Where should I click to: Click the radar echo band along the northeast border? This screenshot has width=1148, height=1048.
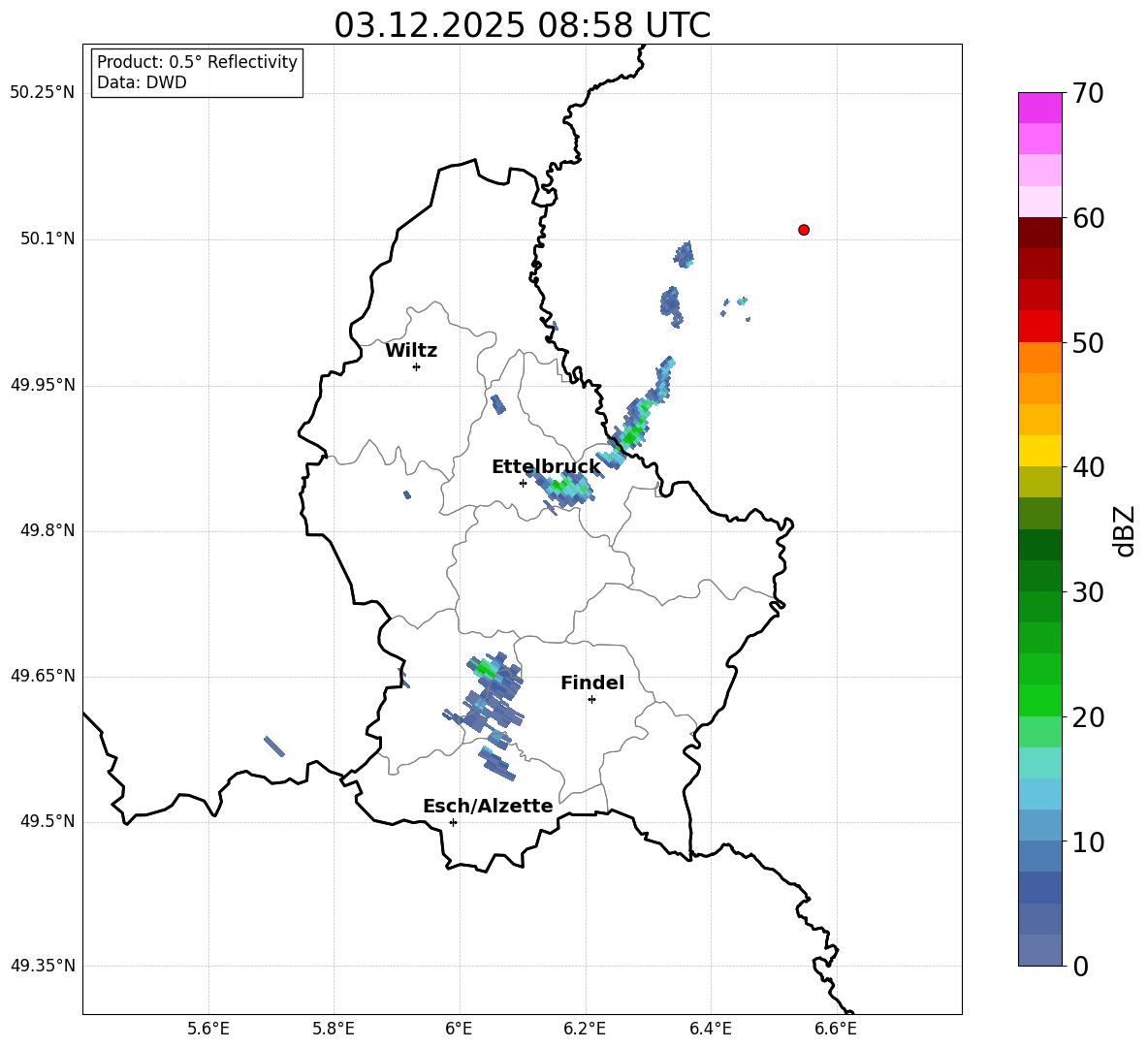pos(635,415)
